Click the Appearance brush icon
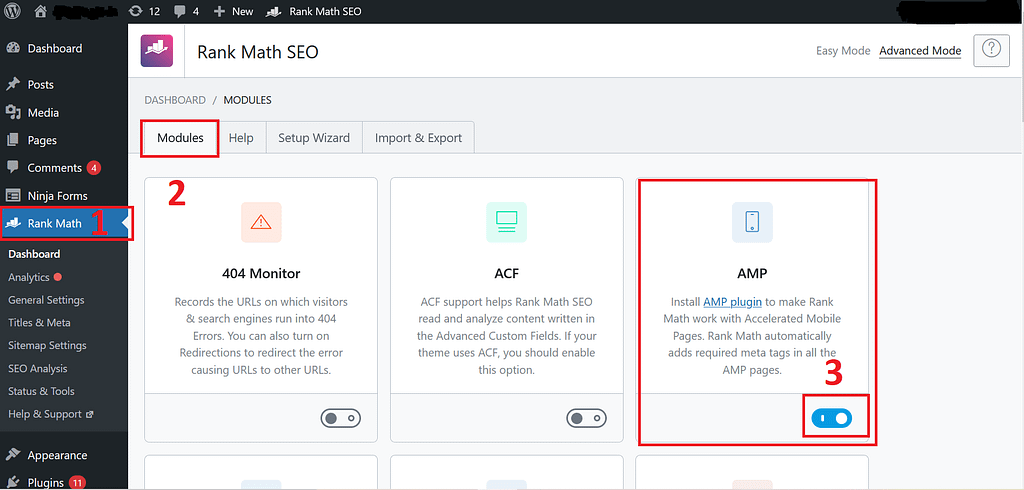 coord(13,455)
